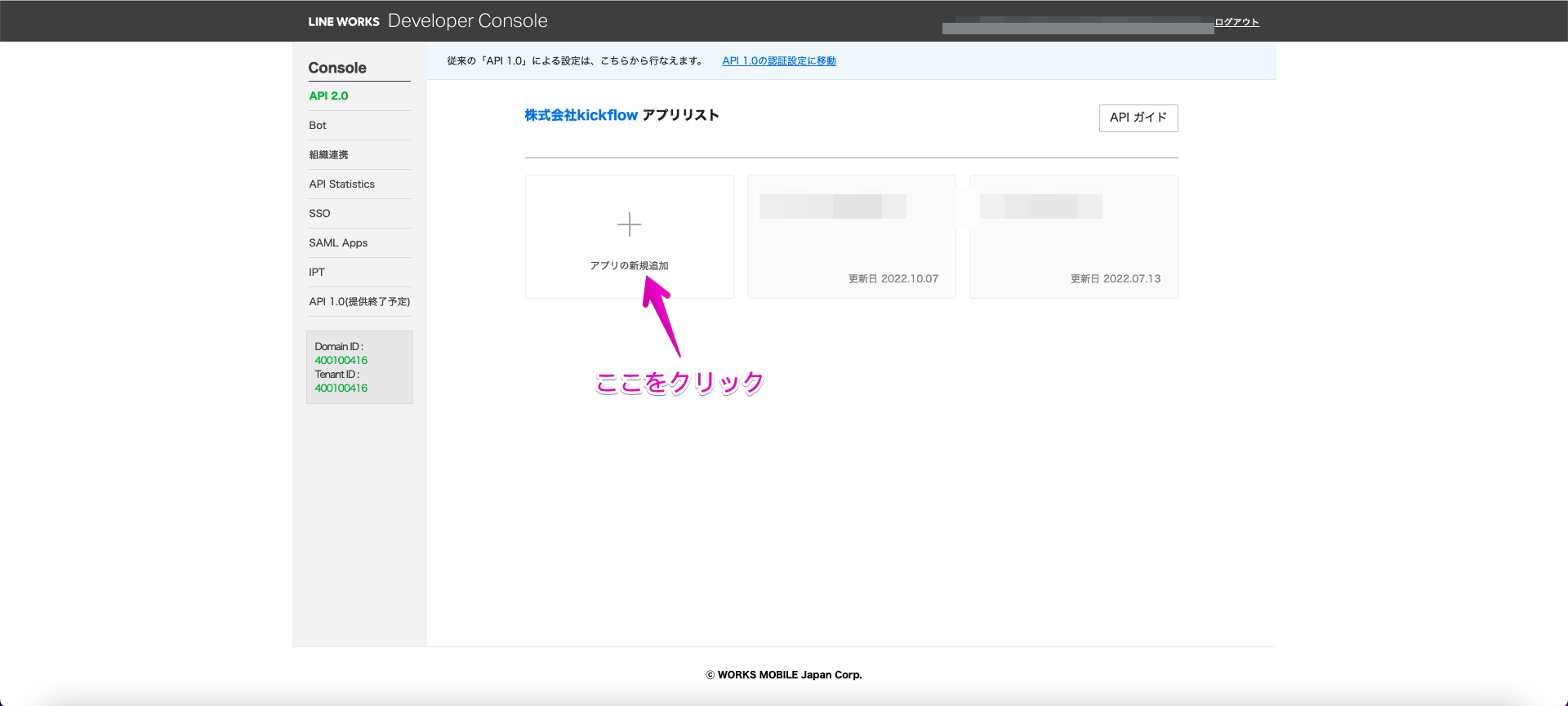Click the LINE WORKS logo
The width and height of the screenshot is (1568, 706).
coord(344,21)
